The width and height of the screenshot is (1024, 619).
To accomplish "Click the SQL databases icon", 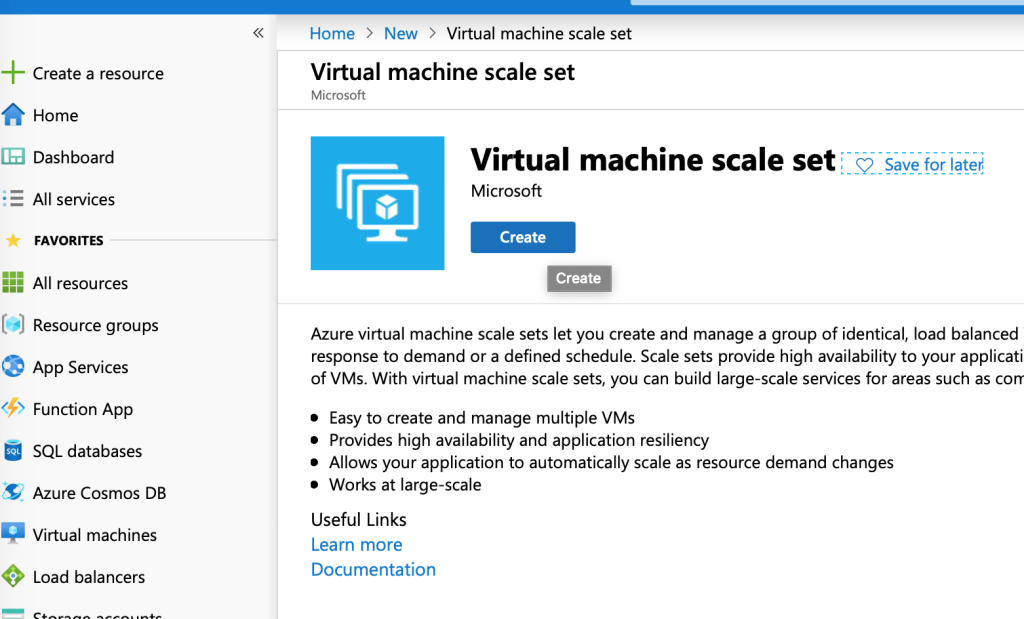I will tap(13, 451).
